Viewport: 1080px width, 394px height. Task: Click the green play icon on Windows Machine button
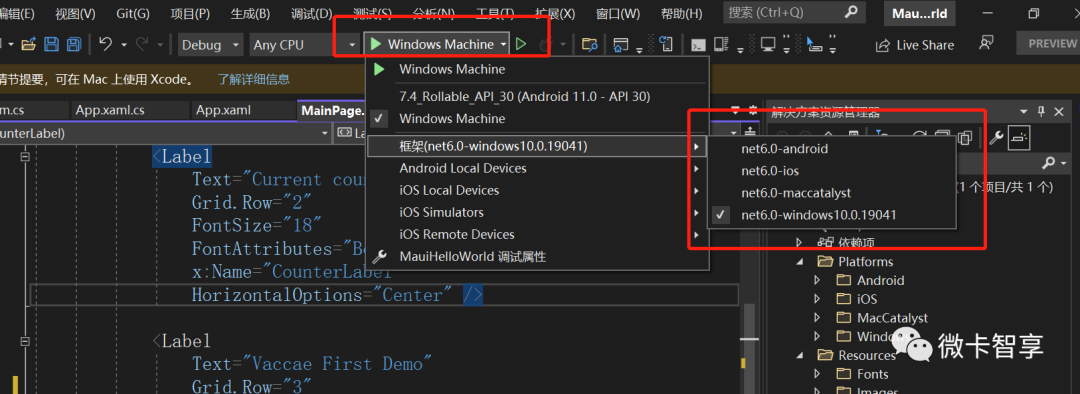[x=375, y=44]
